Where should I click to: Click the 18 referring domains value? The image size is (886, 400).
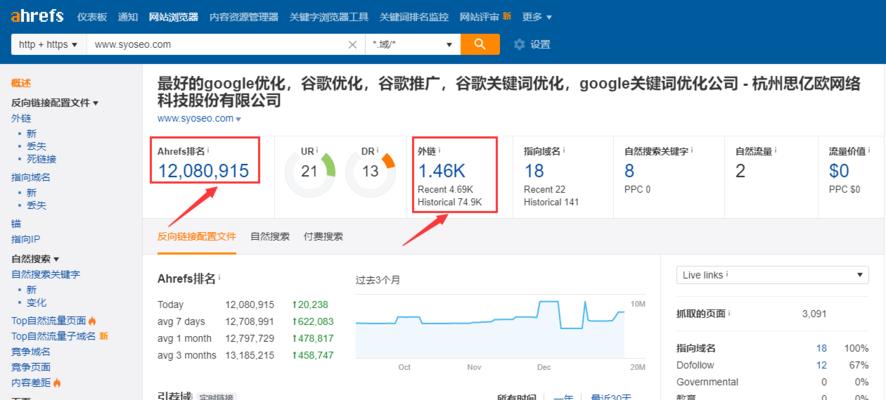point(534,170)
